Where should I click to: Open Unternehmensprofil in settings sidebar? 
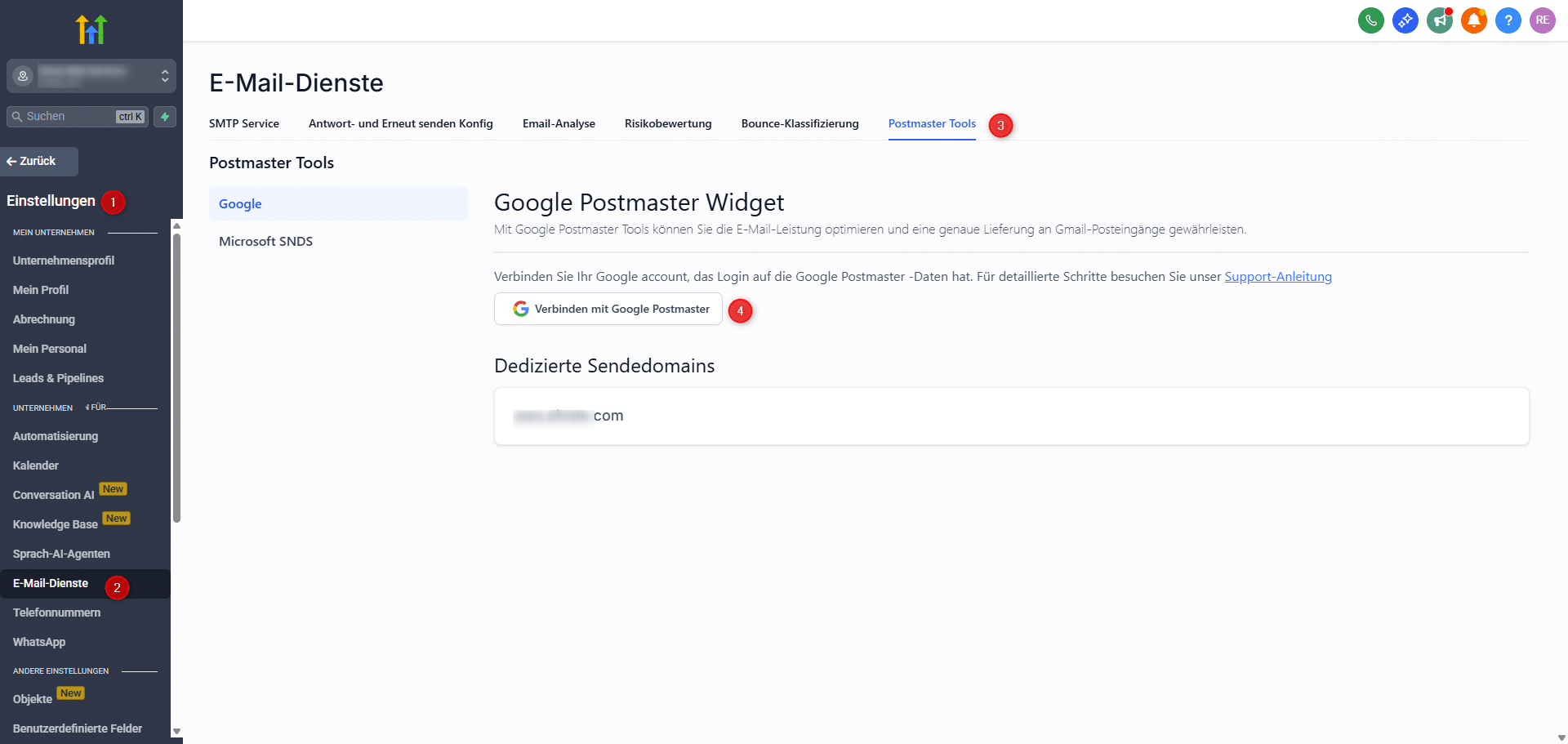point(64,261)
